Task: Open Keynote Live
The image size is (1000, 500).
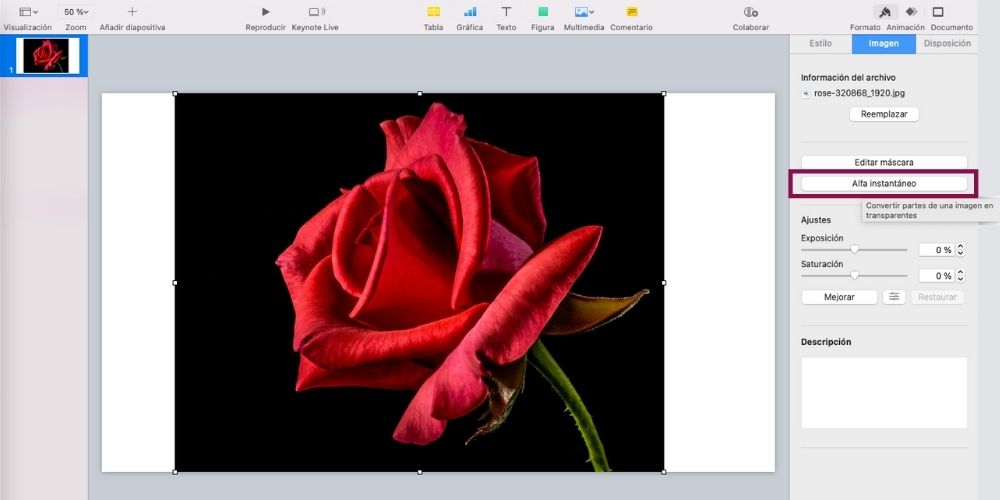Action: (316, 12)
